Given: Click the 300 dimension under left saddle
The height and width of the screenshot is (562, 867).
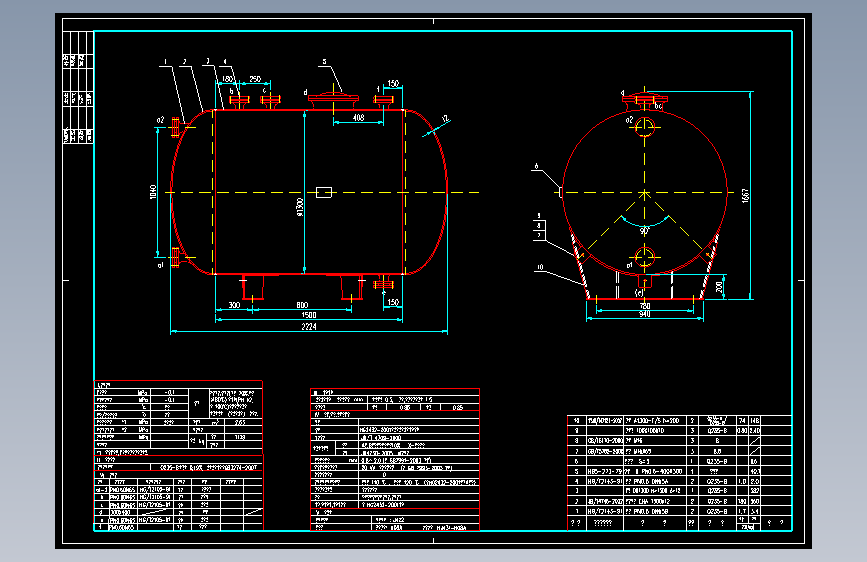Looking at the screenshot, I should tap(234, 305).
